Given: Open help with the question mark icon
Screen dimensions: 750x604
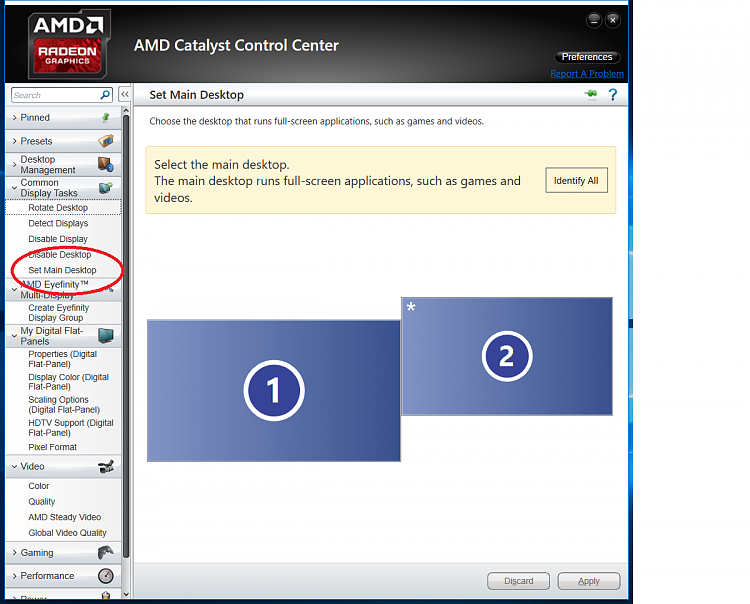Looking at the screenshot, I should (x=613, y=95).
